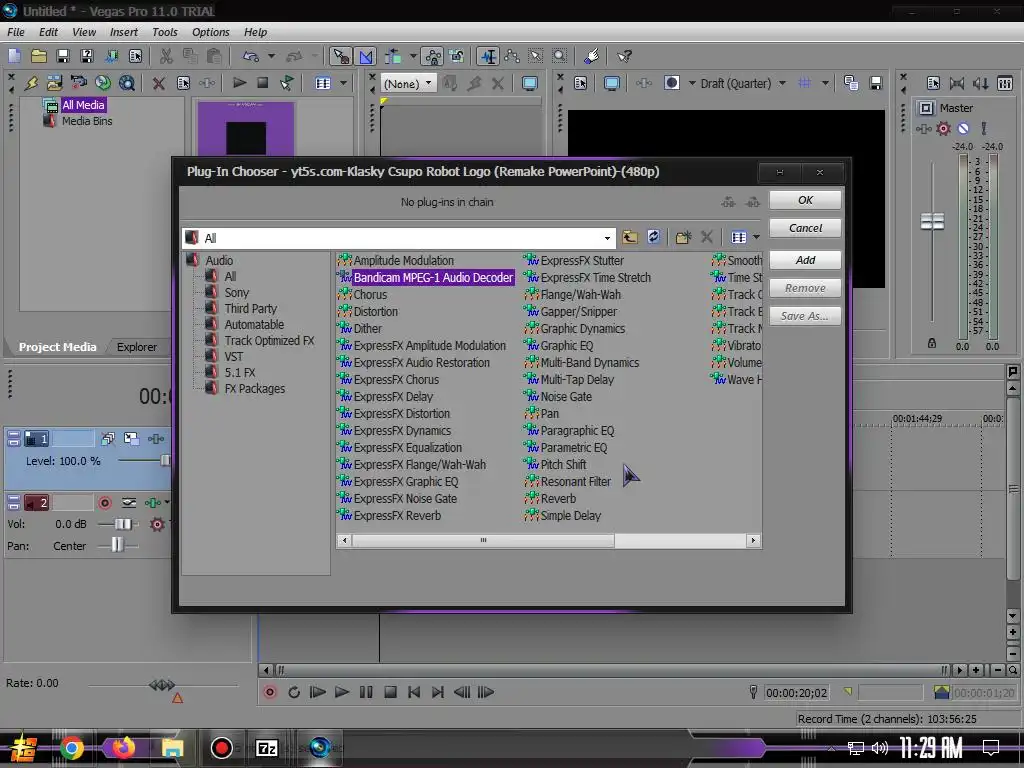Viewport: 1024px width, 768px height.
Task: Open the All folder path dropdown
Action: (x=607, y=238)
